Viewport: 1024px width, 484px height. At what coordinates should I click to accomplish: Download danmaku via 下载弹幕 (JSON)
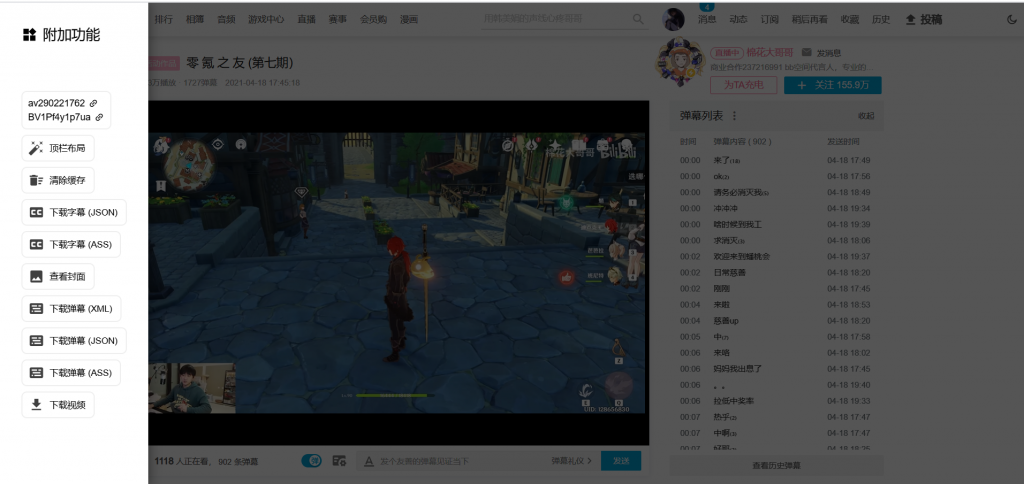(x=74, y=340)
